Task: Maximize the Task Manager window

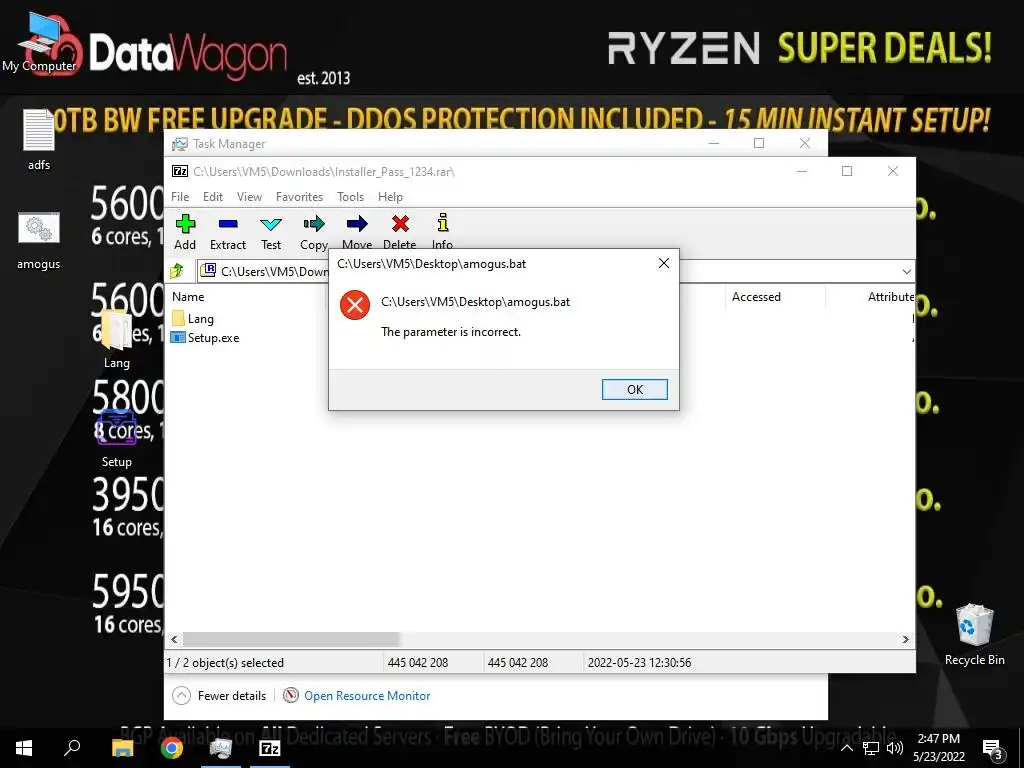Action: pos(759,143)
